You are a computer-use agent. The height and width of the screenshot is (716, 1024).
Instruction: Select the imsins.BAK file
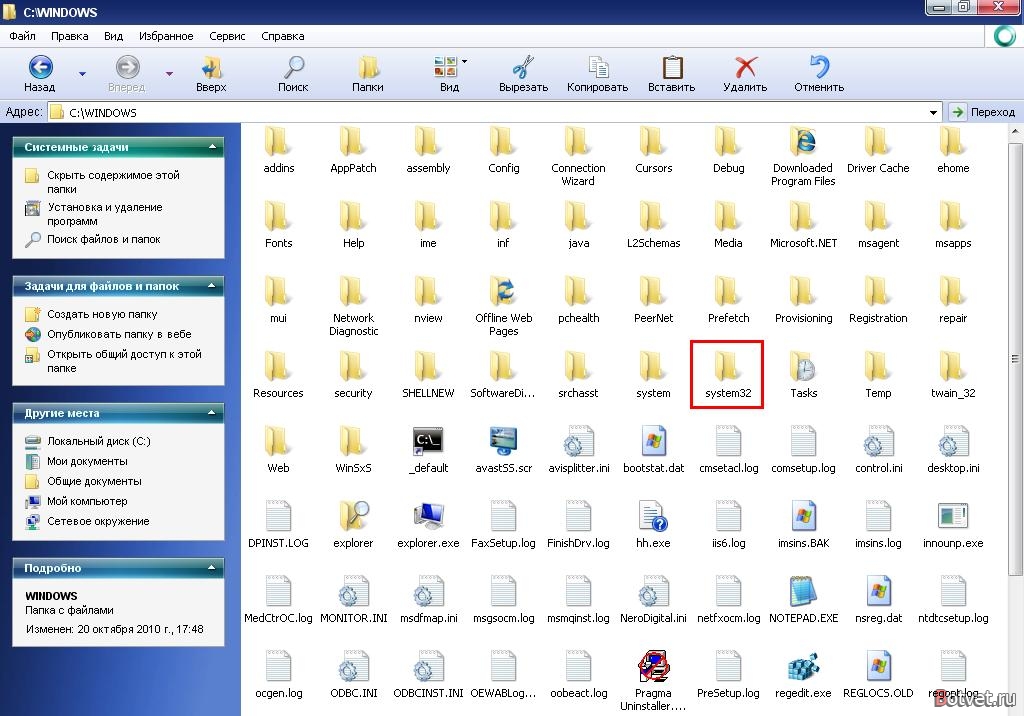tap(803, 525)
